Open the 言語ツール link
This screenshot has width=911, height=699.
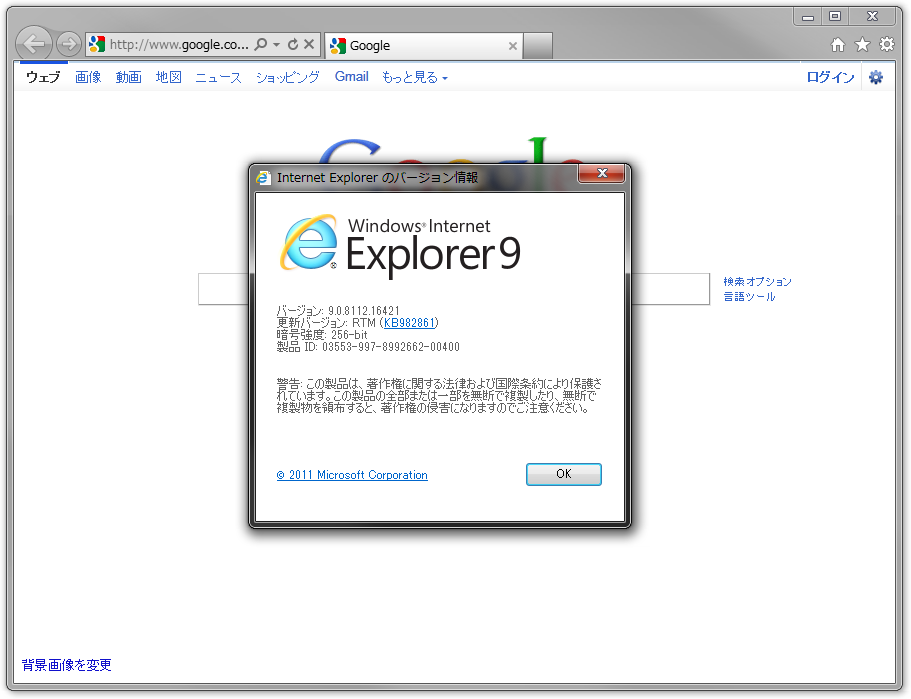coord(749,297)
